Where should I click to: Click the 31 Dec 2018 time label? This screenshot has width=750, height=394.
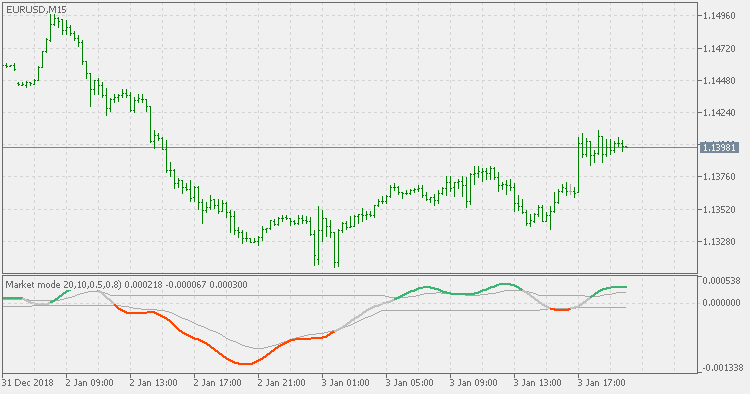point(28,383)
